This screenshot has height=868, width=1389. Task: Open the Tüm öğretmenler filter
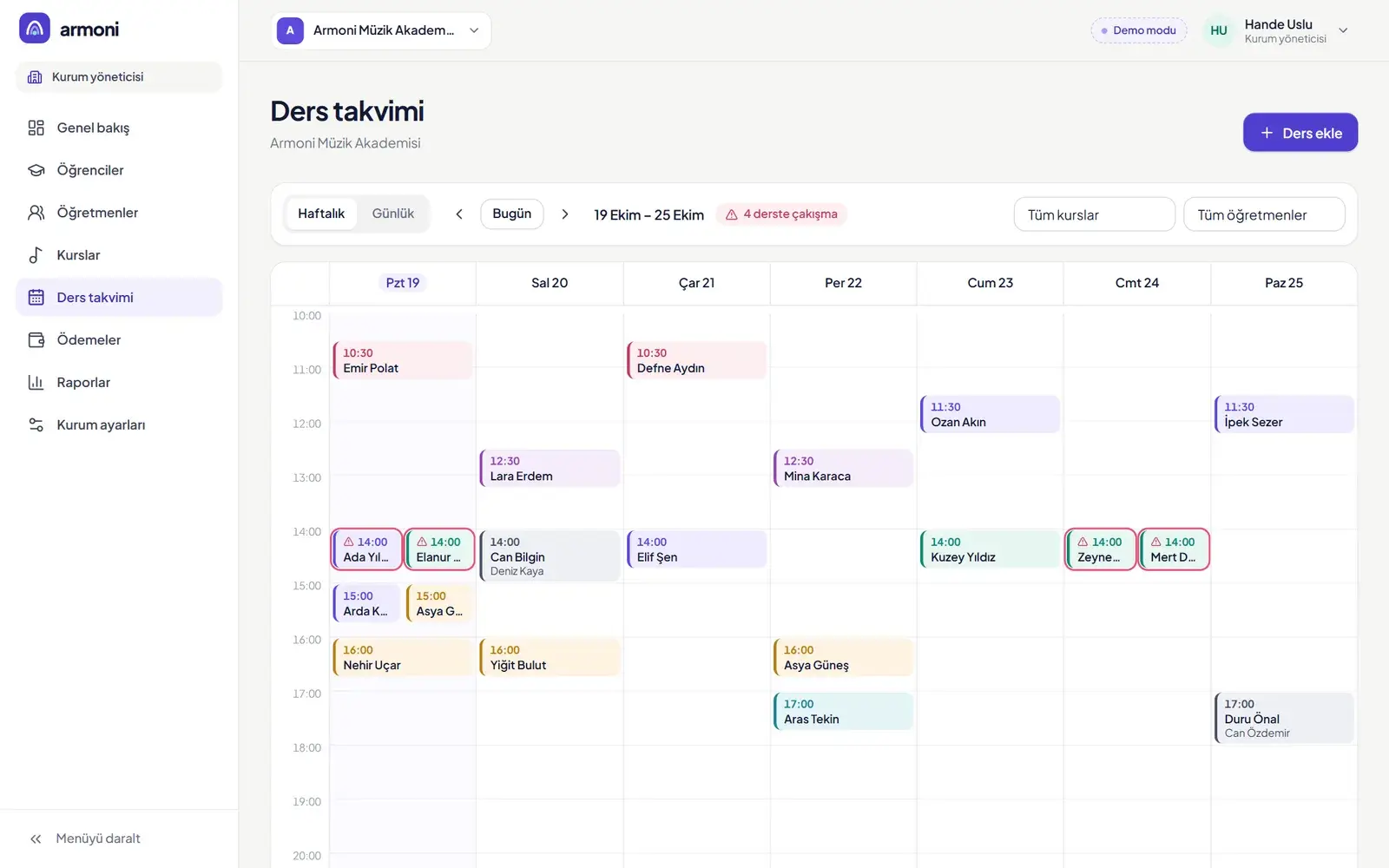(1264, 214)
